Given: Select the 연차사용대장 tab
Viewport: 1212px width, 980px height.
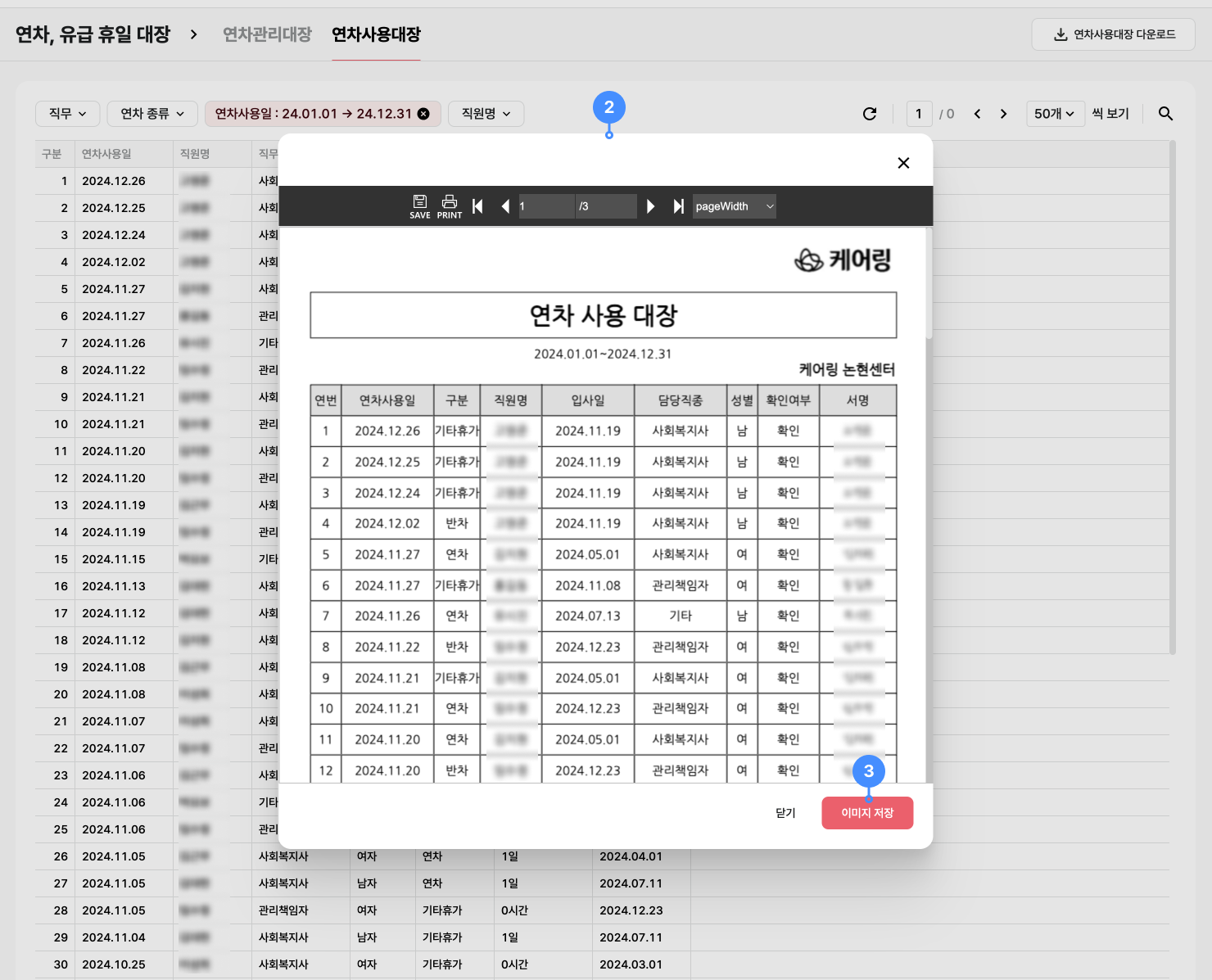Looking at the screenshot, I should coord(376,34).
